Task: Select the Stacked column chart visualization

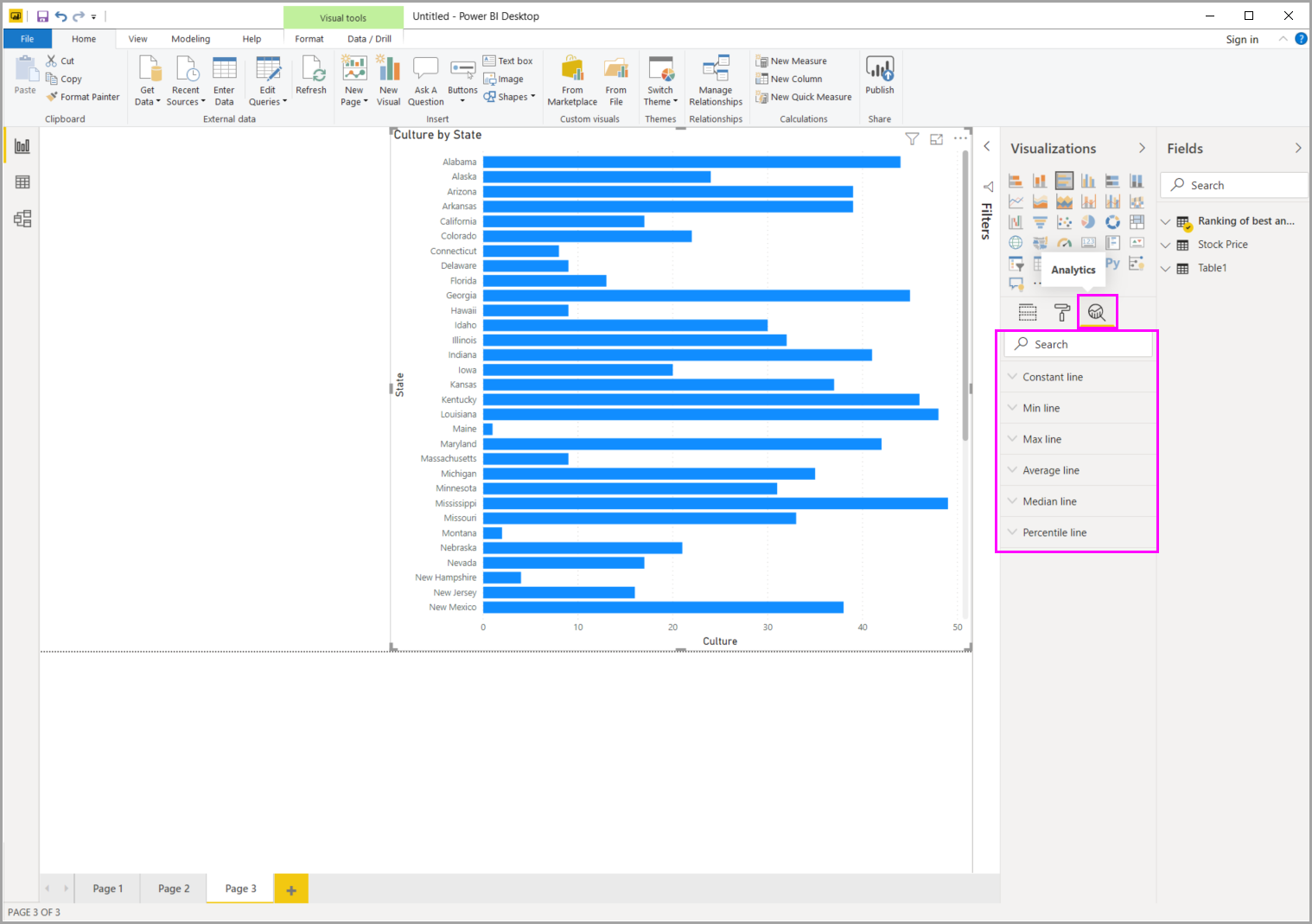Action: (x=1040, y=181)
